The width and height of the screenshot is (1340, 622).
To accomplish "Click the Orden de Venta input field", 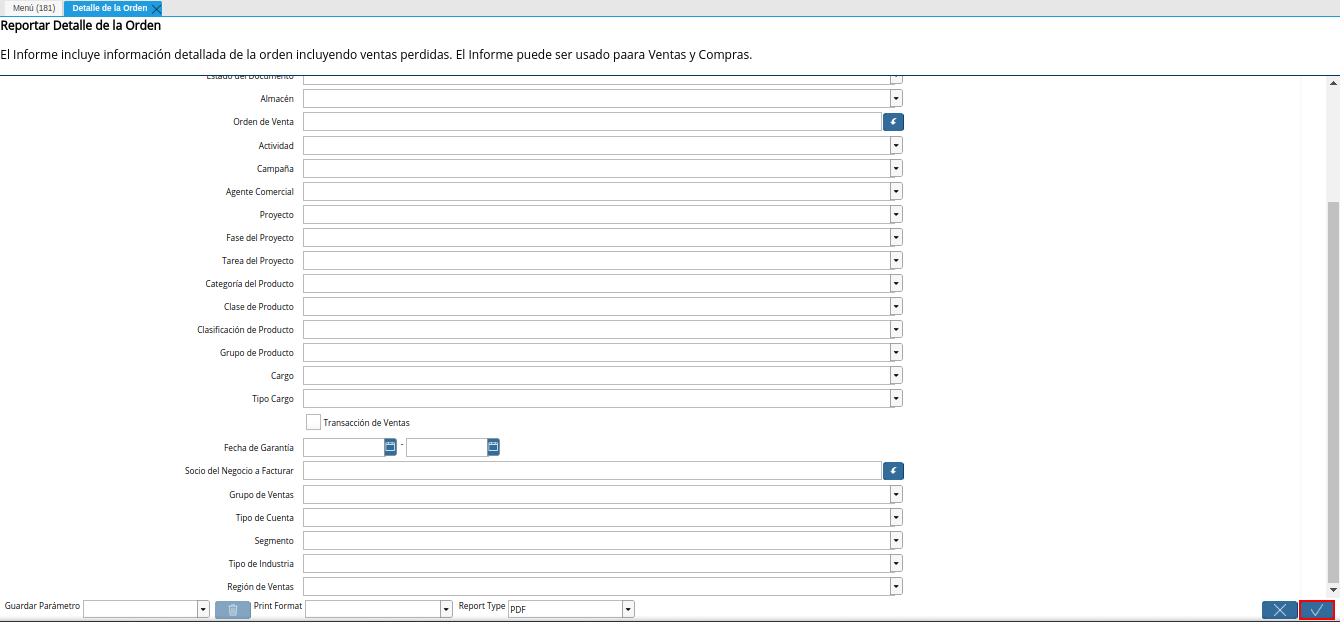I will coord(592,122).
